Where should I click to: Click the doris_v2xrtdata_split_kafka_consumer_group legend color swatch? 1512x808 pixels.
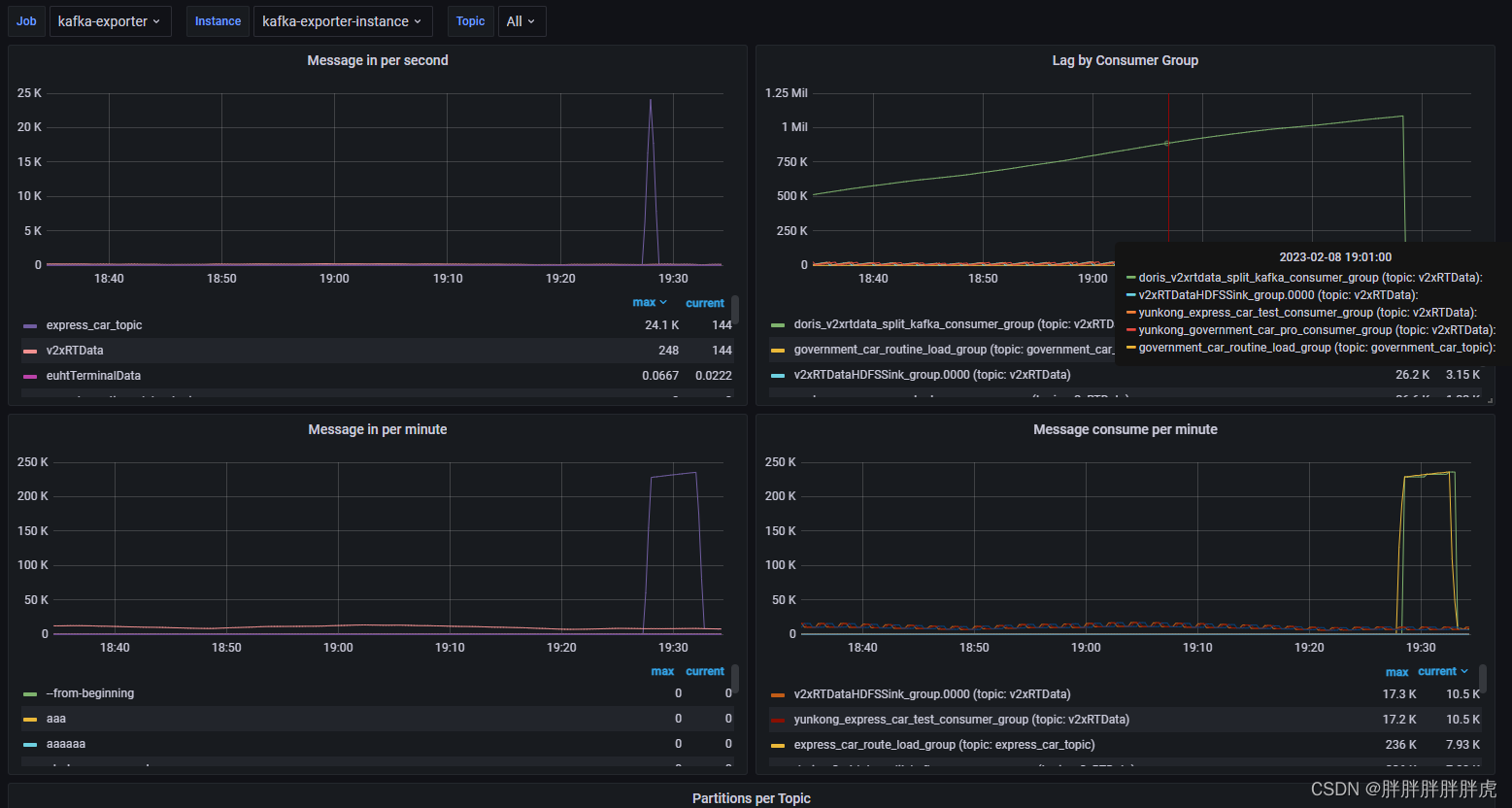coord(778,325)
